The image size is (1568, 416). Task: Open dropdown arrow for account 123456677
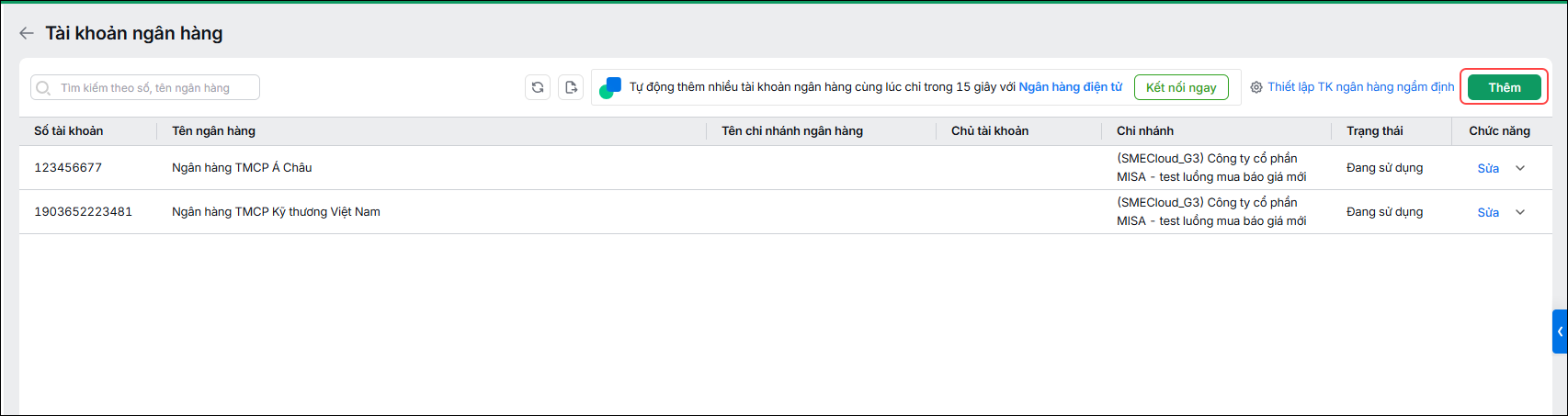1520,168
